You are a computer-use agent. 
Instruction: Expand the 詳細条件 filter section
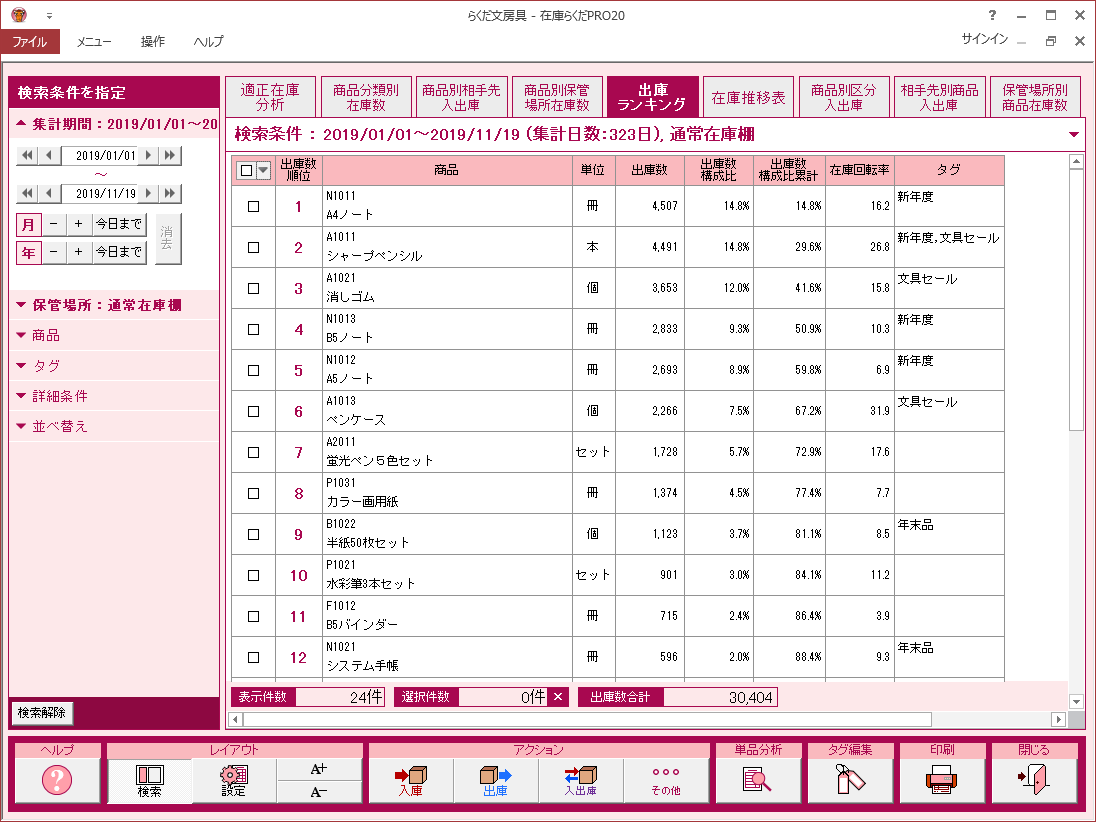click(x=113, y=396)
